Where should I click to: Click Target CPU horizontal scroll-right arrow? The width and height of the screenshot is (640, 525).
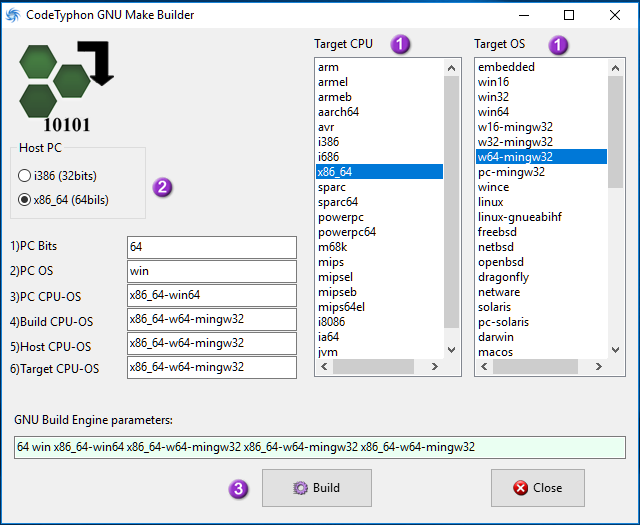coord(435,367)
